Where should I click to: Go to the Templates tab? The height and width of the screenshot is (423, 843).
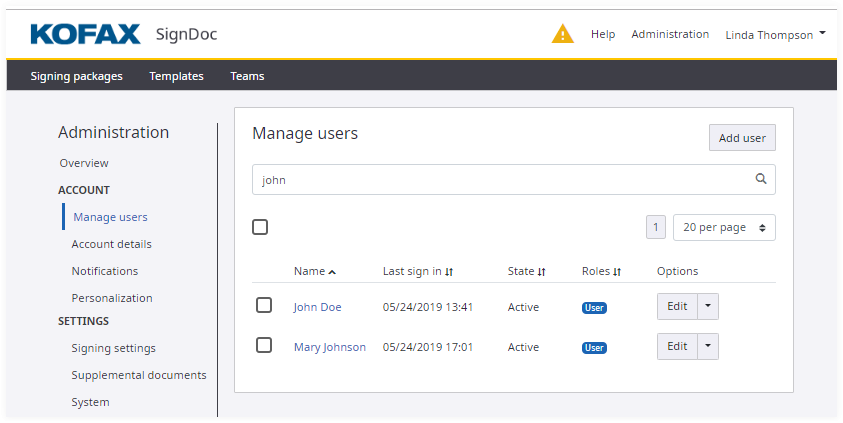176,76
